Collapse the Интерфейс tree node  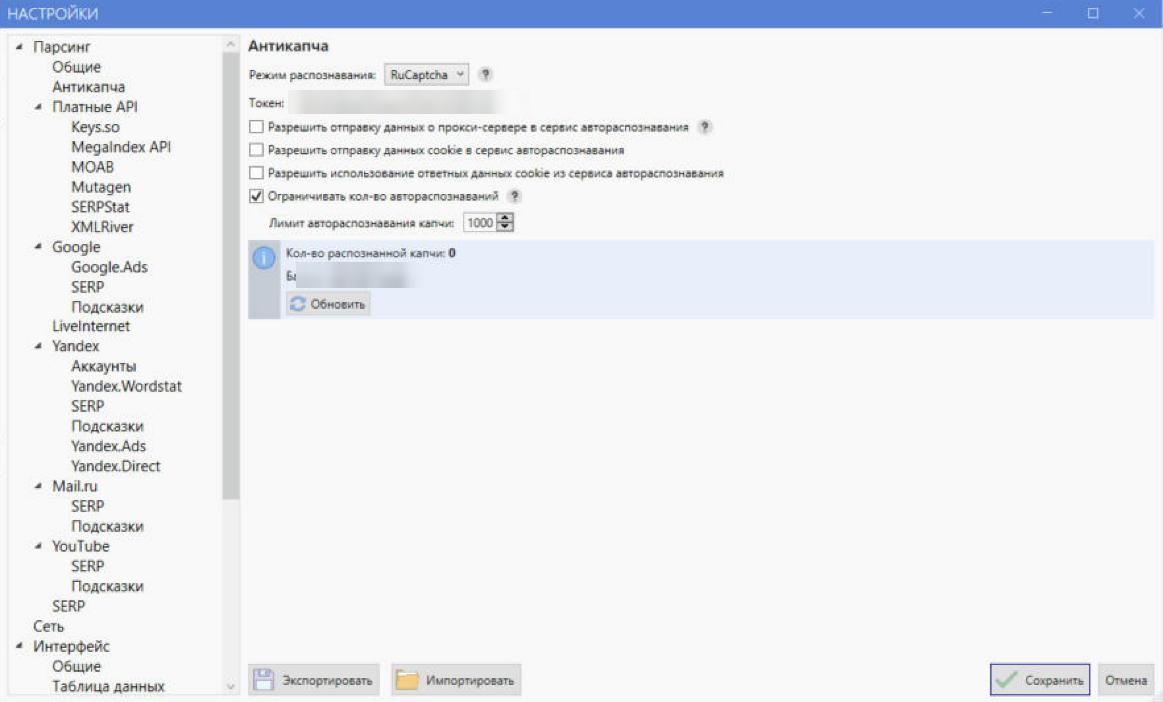tap(19, 646)
